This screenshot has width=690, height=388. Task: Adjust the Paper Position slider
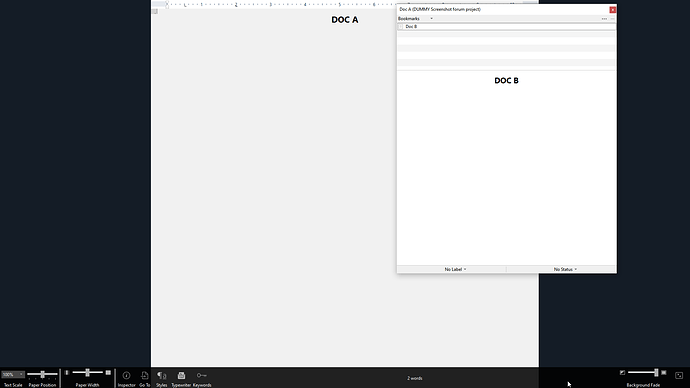tap(42, 374)
